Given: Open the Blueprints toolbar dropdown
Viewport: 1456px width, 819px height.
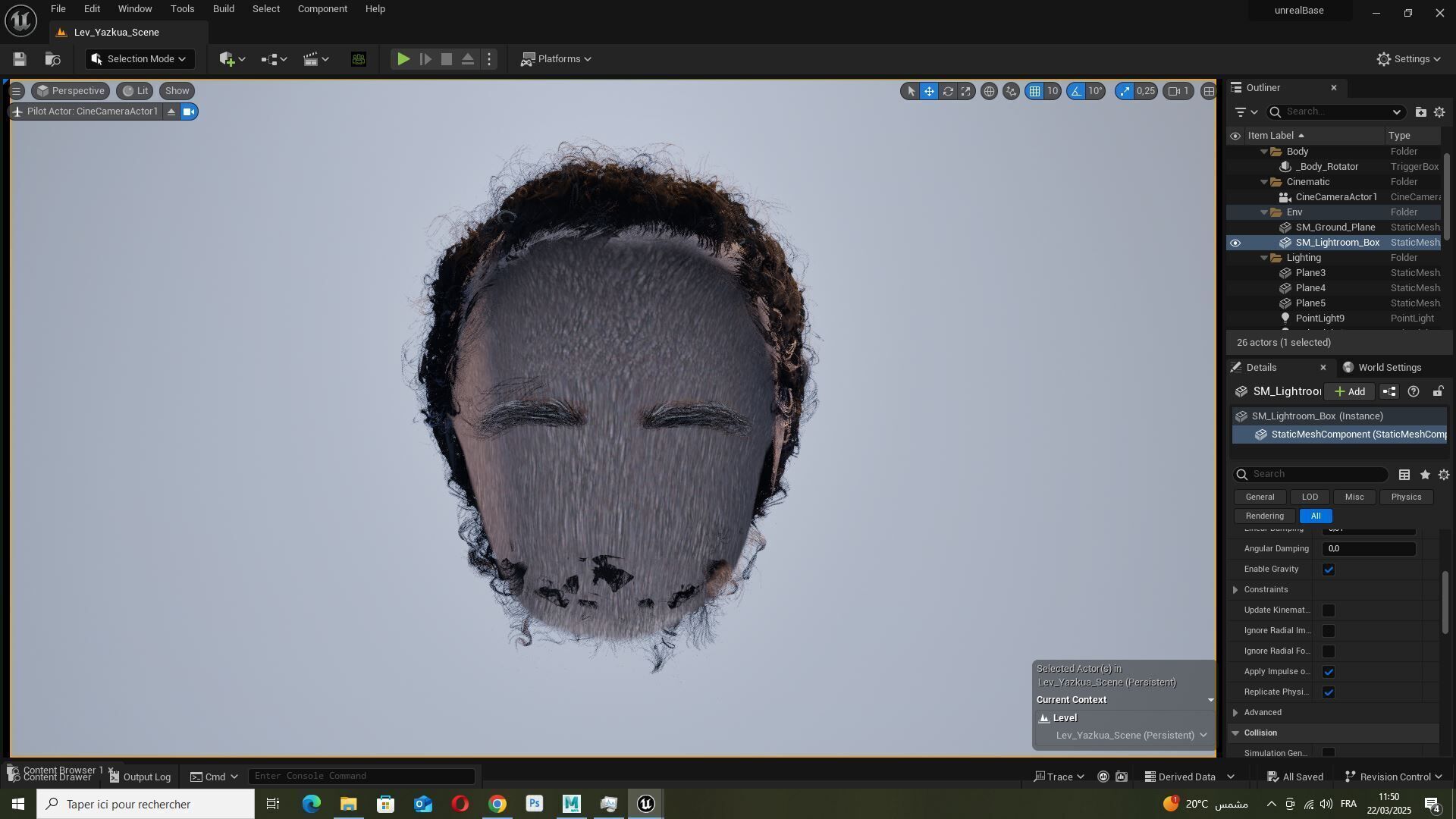Looking at the screenshot, I should tap(274, 59).
